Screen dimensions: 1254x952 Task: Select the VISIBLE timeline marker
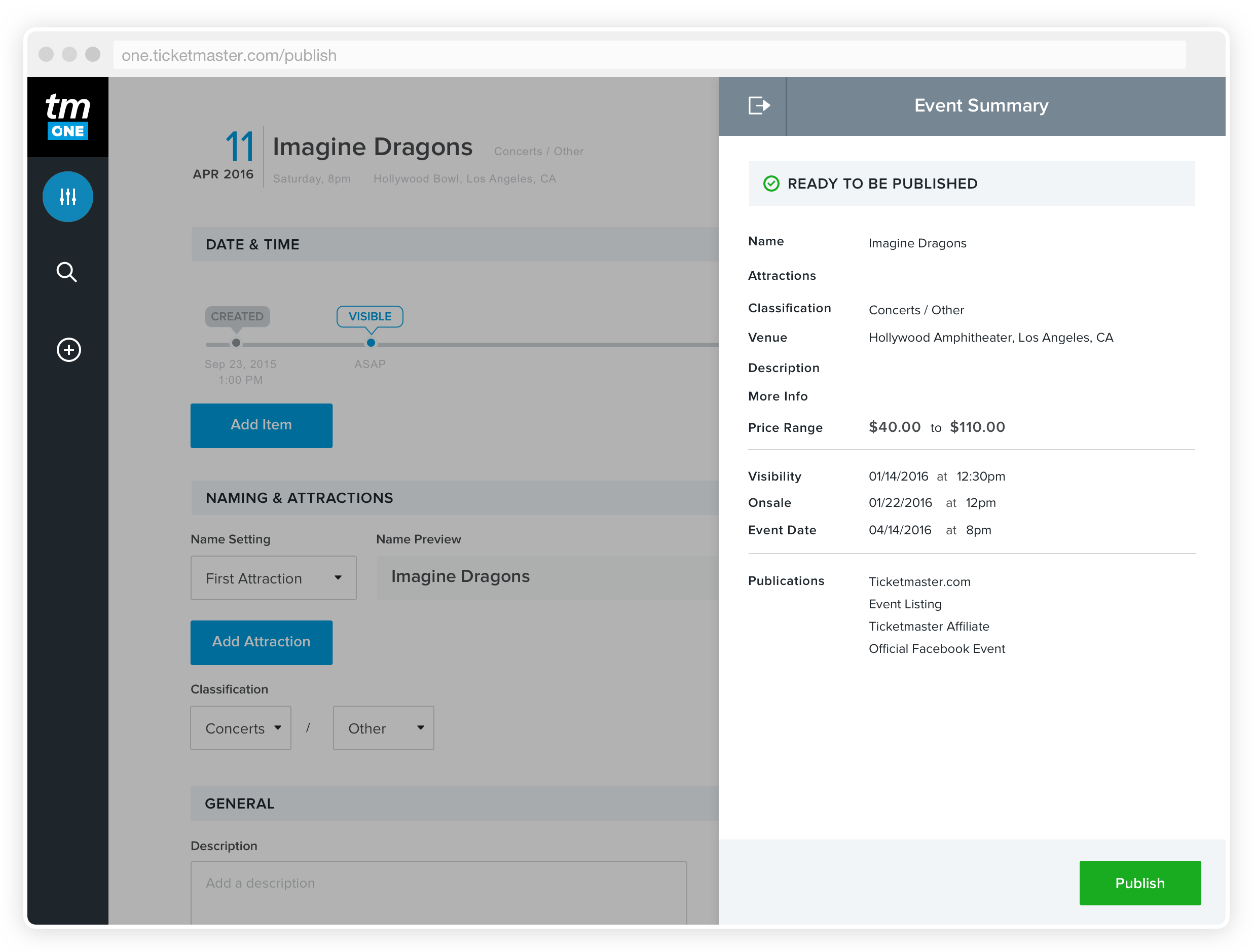(x=370, y=316)
